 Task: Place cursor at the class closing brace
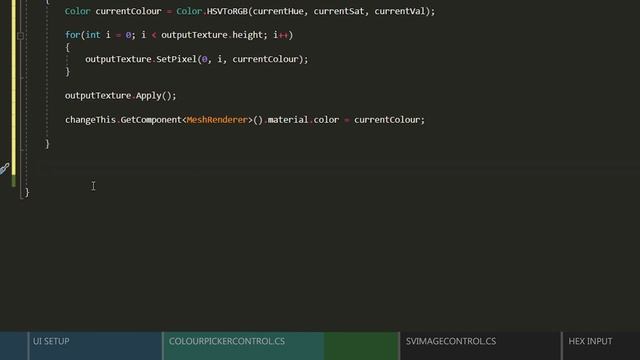(x=27, y=193)
